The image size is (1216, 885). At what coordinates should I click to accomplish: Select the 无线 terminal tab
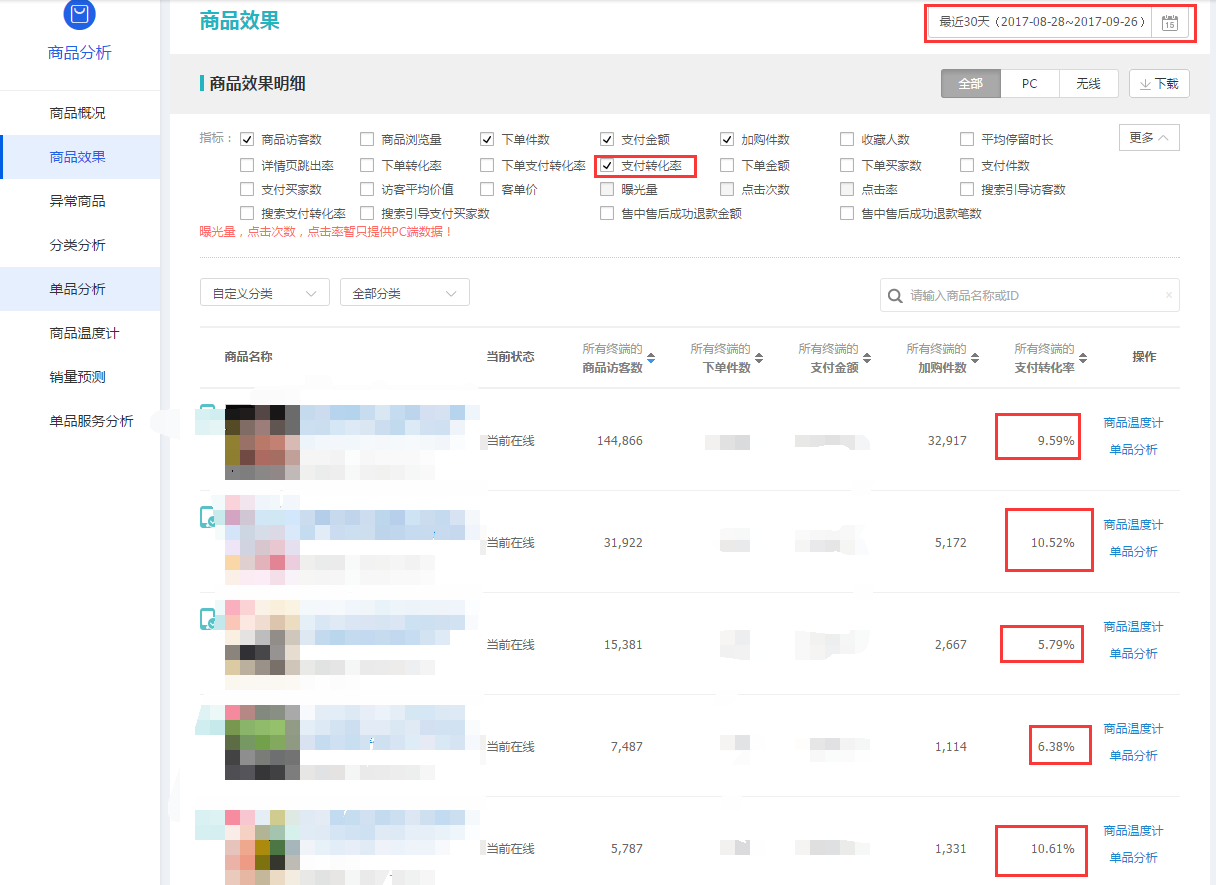pos(1088,84)
